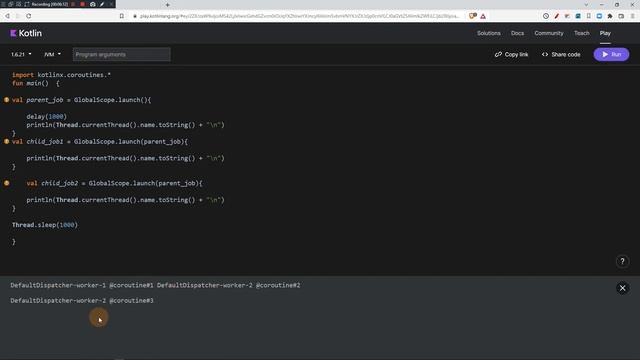Image resolution: width=640 pixels, height=360 pixels.
Task: Open the puzzle-piece extensions menu
Action: click(610, 16)
